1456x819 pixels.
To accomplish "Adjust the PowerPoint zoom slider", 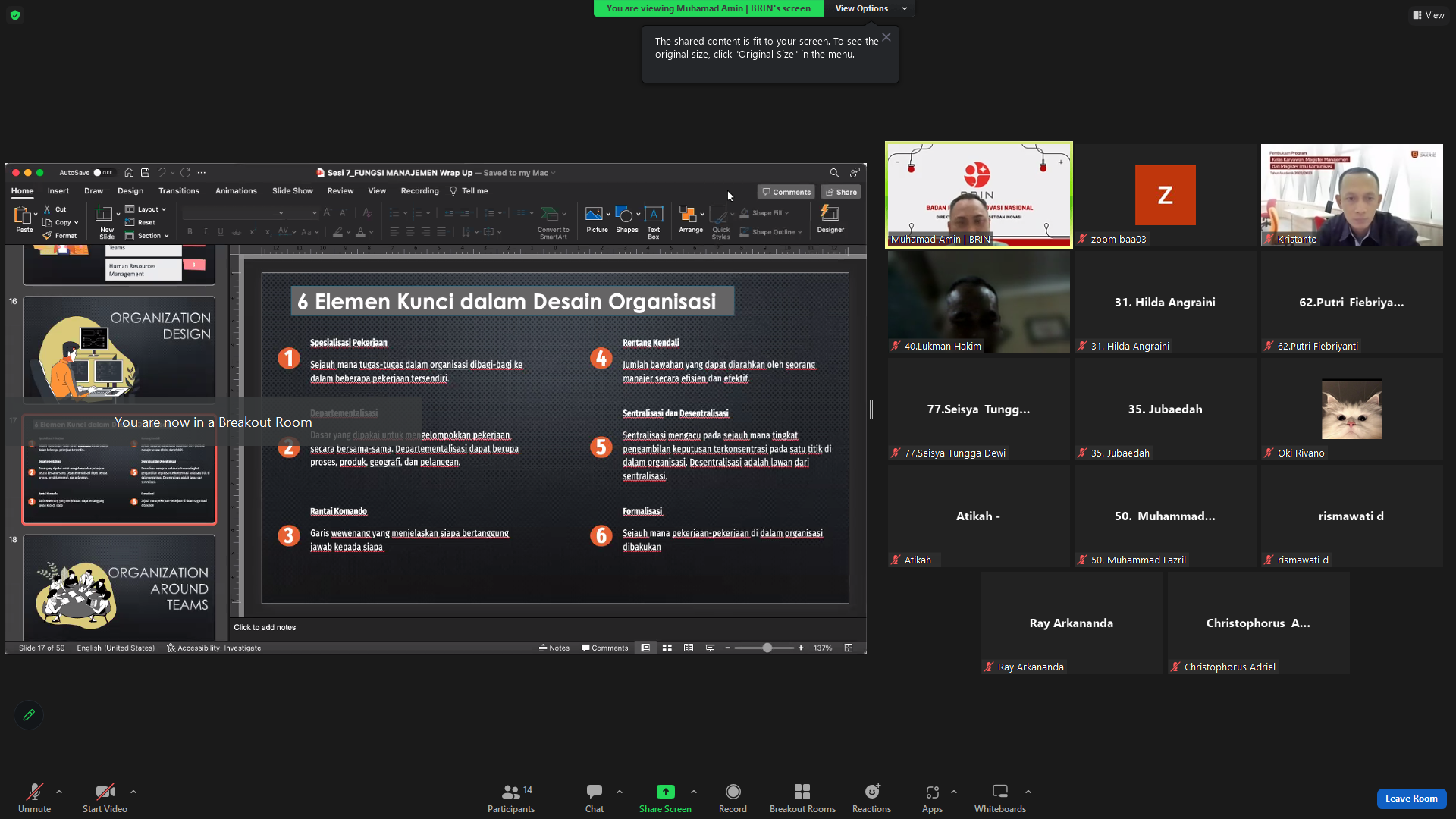I will tap(767, 648).
